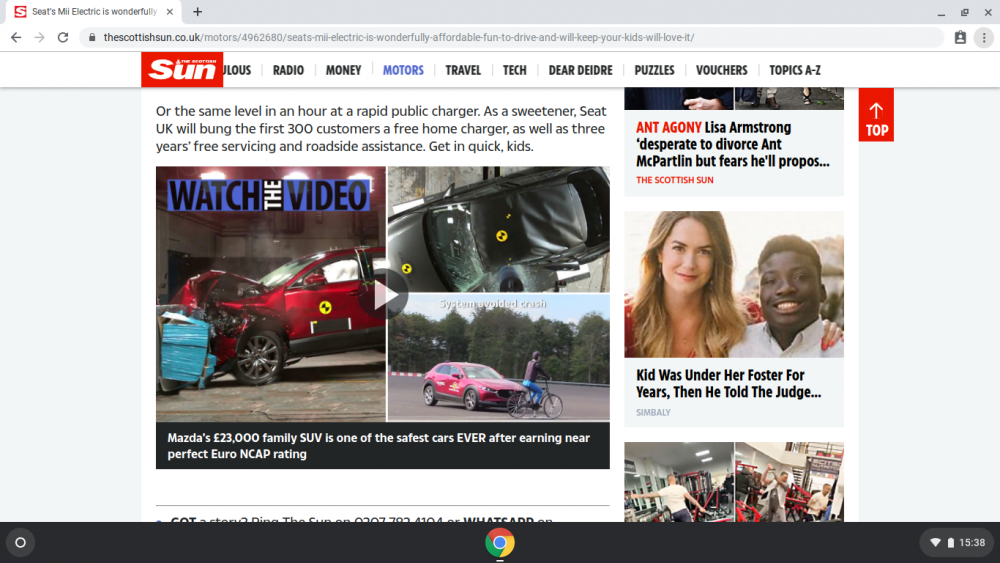
Task: Click the Wi-Fi status icon
Action: pos(935,543)
